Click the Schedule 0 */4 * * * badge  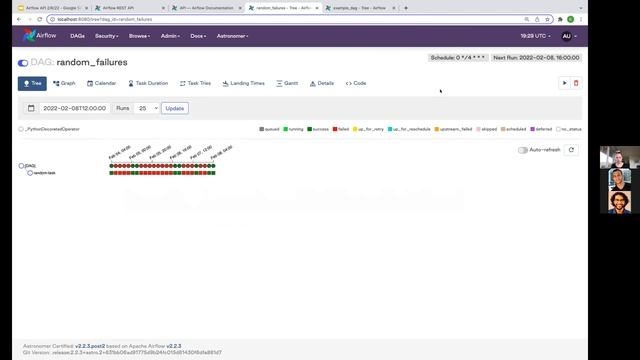pyautogui.click(x=458, y=58)
